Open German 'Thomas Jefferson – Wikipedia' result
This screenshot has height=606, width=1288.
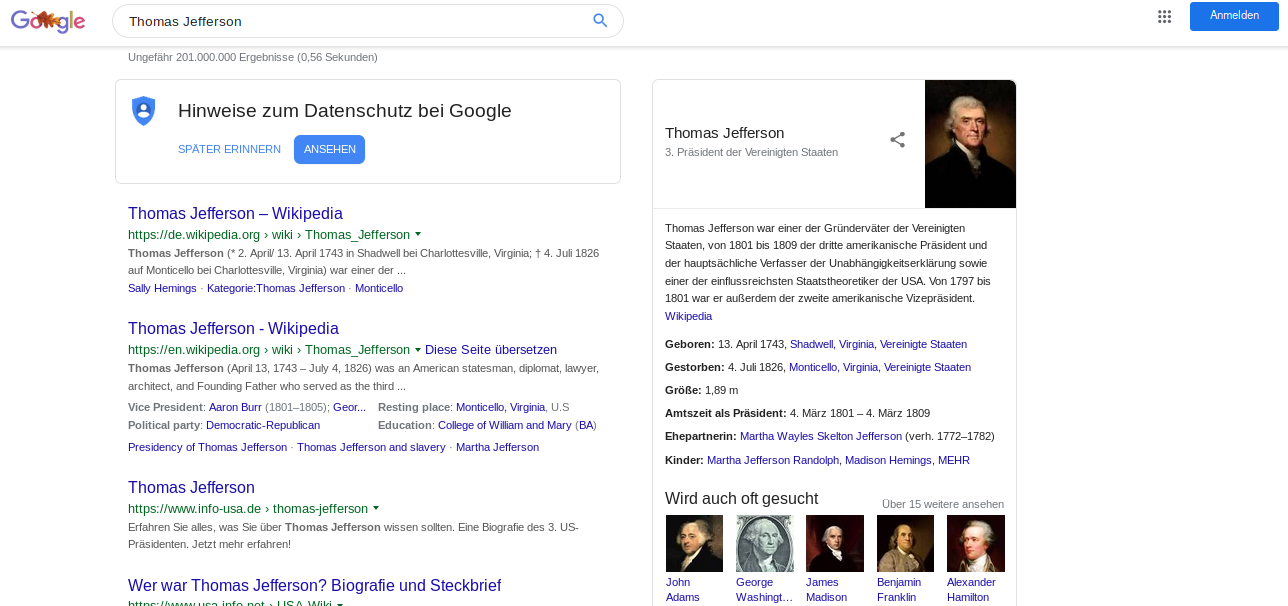[x=235, y=213]
